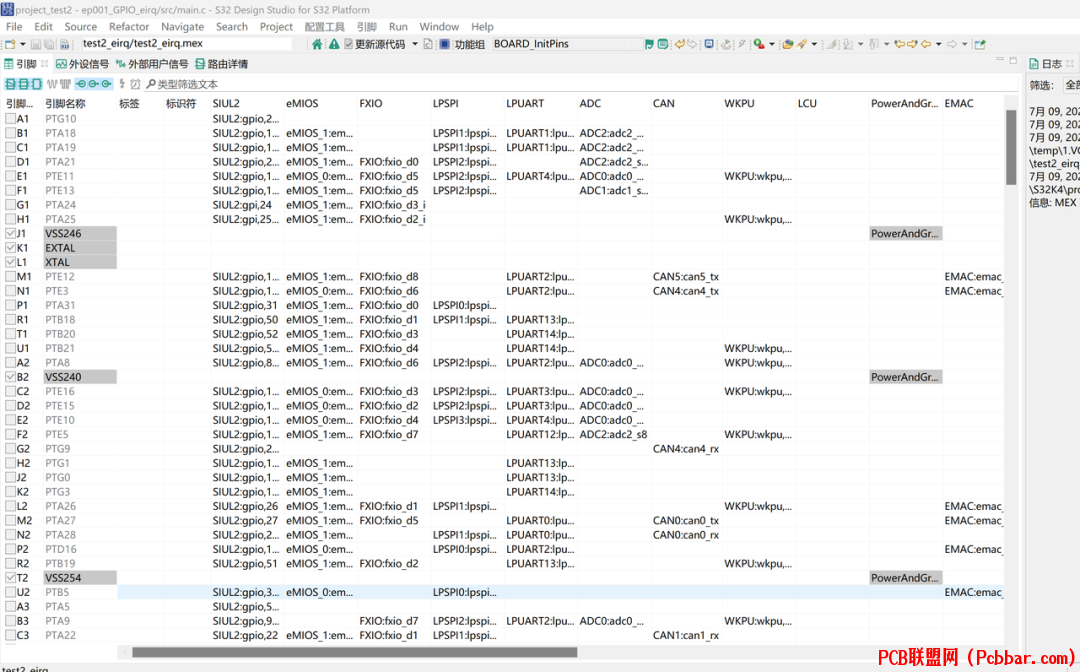Click the green flag icon beside BOARD_InitPins

click(x=649, y=44)
